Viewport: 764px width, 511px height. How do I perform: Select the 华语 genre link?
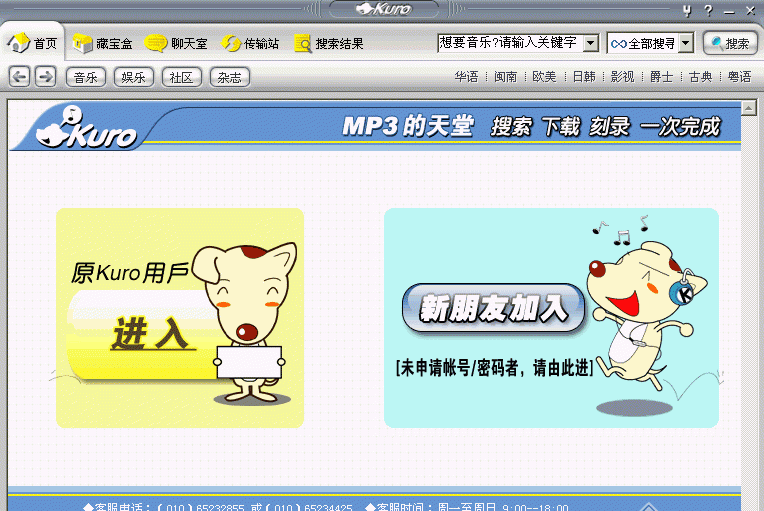pos(466,77)
